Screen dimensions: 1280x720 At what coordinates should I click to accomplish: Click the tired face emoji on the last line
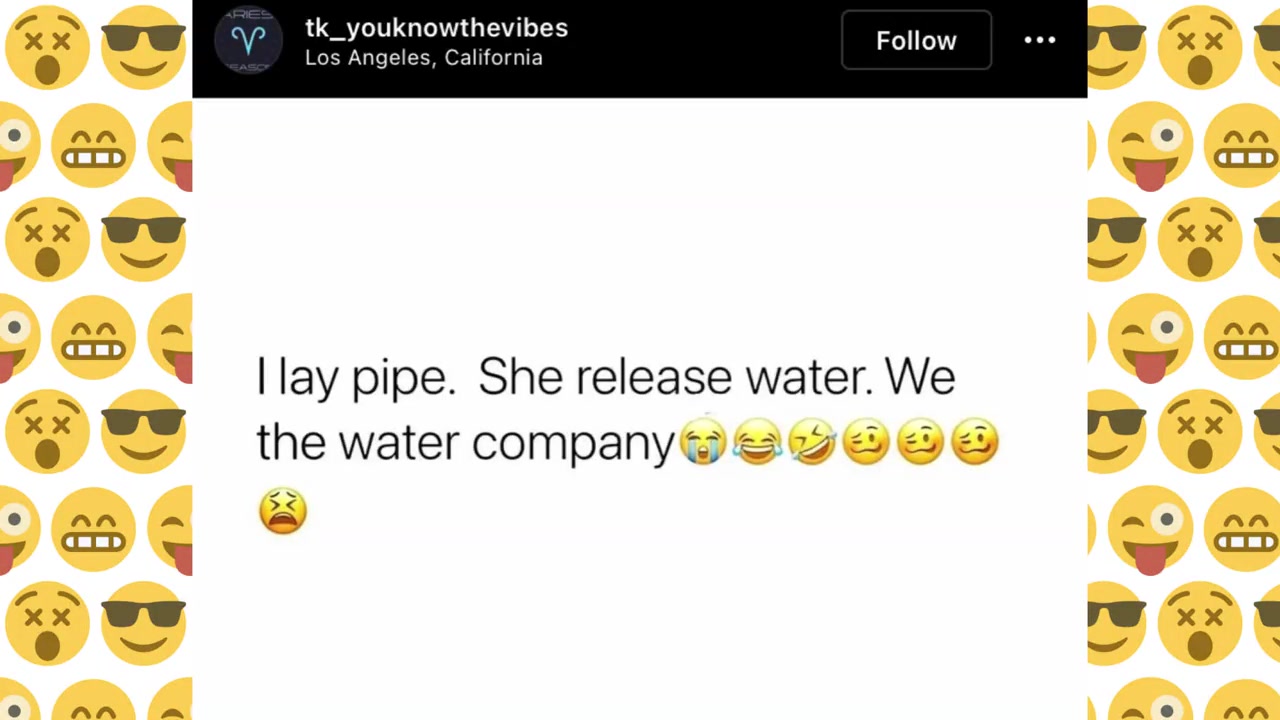point(283,511)
